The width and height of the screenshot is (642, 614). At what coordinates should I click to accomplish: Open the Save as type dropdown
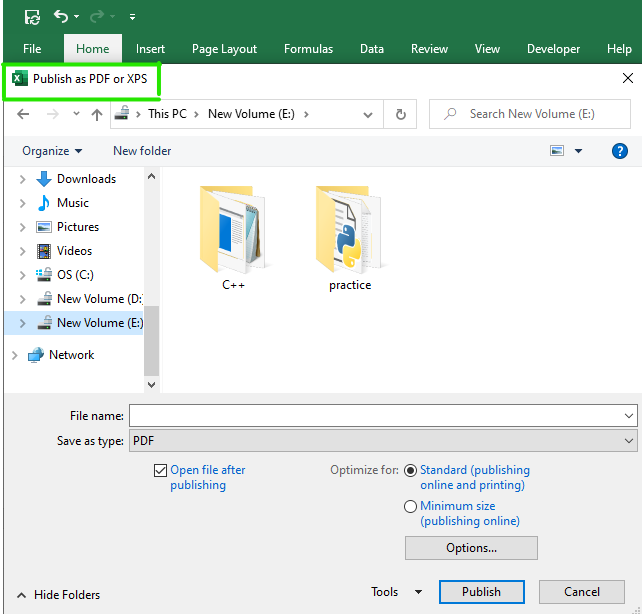[x=382, y=441]
